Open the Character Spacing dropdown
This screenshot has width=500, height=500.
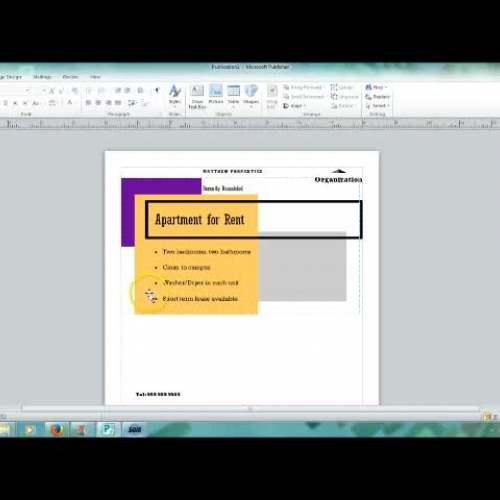53,103
